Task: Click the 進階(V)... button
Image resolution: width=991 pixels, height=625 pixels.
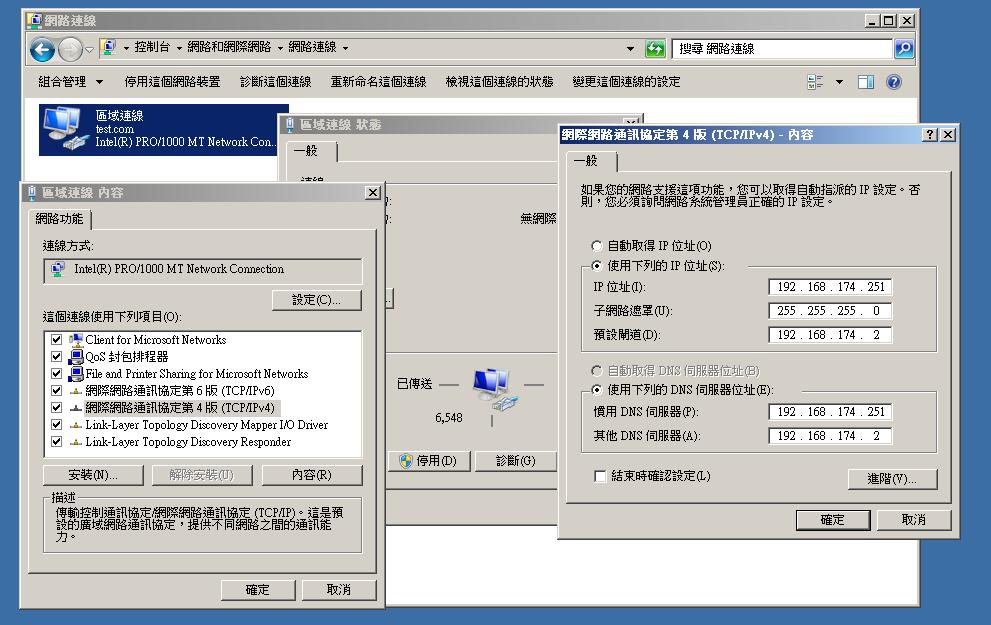Action: (x=892, y=479)
